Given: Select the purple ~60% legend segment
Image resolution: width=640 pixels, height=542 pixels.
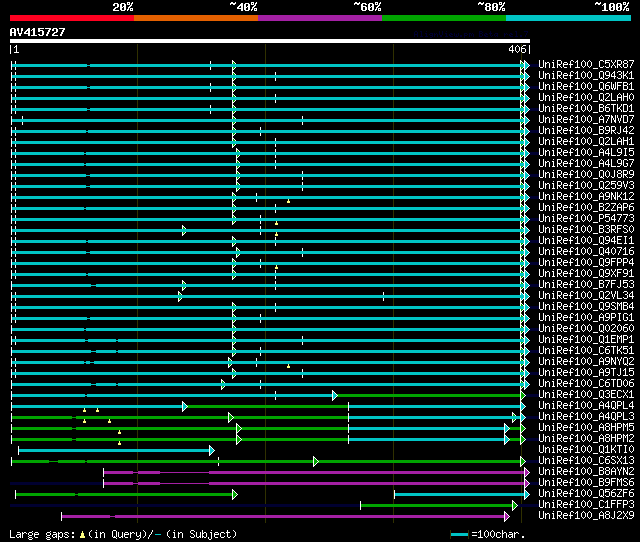Looking at the screenshot, I should pyautogui.click(x=319, y=17).
